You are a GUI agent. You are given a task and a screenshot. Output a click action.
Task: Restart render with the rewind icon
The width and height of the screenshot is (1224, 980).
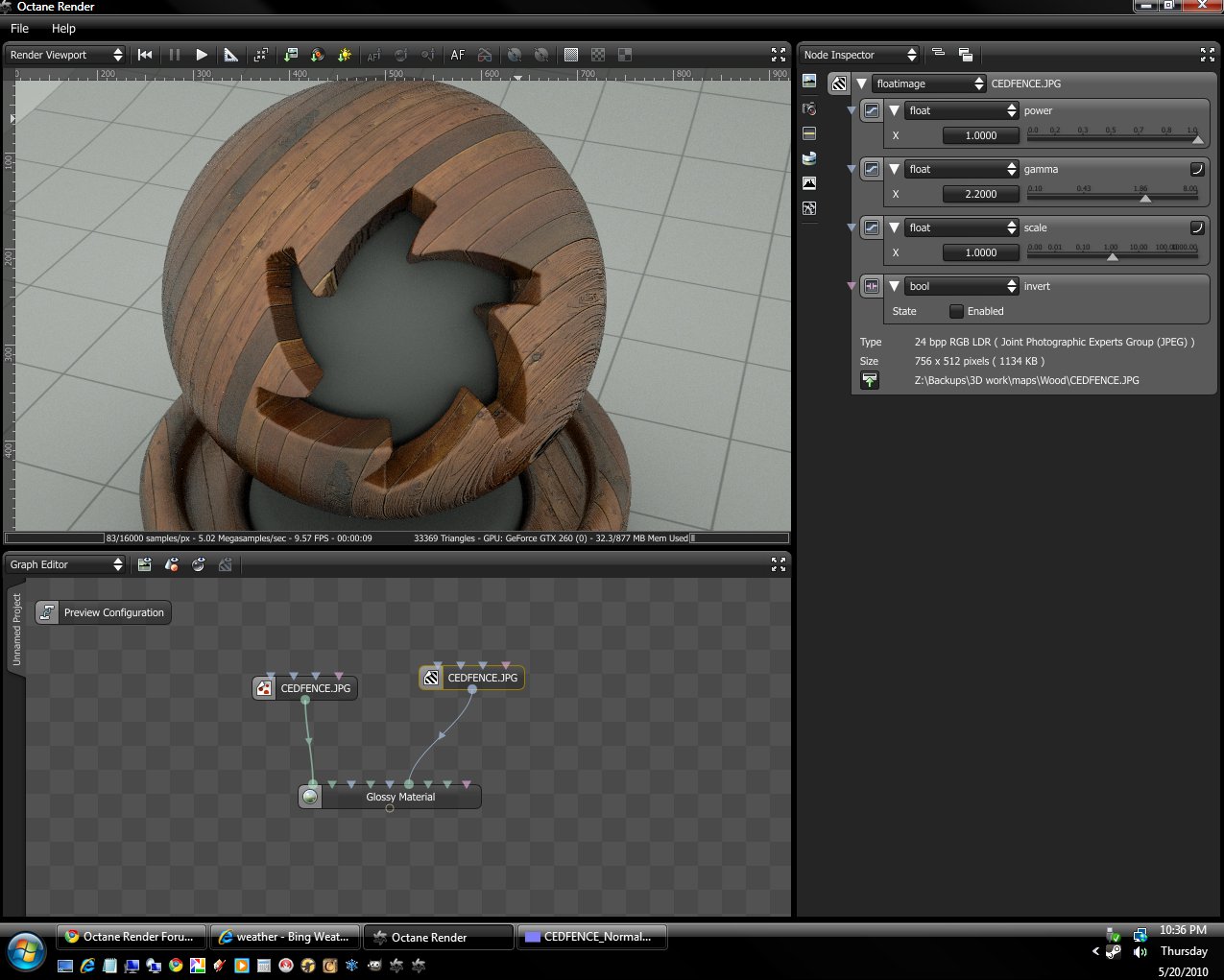[145, 55]
